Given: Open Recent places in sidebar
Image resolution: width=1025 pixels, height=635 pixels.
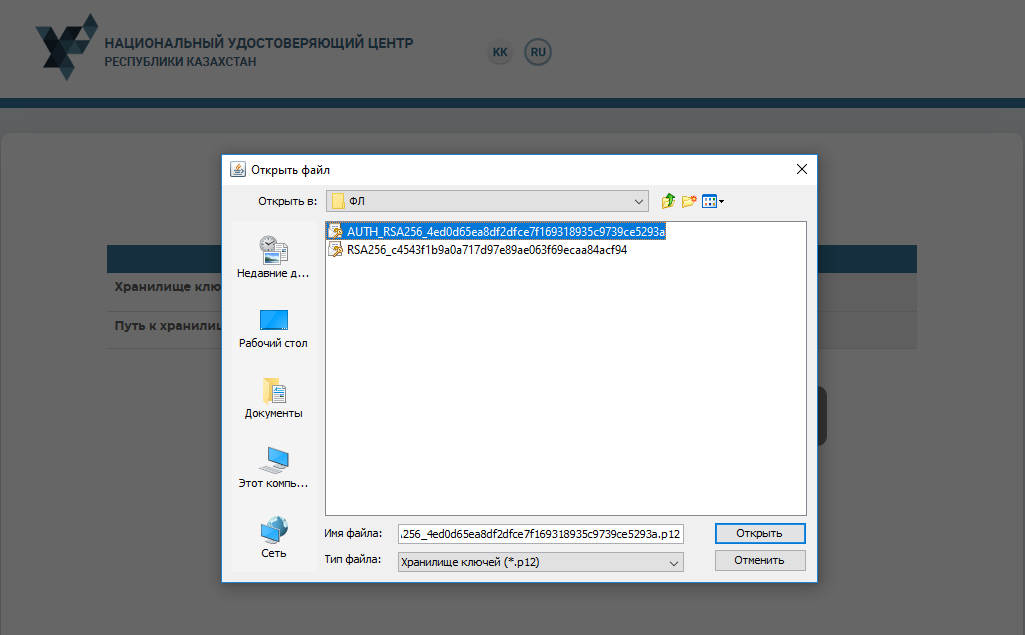Looking at the screenshot, I should (274, 257).
